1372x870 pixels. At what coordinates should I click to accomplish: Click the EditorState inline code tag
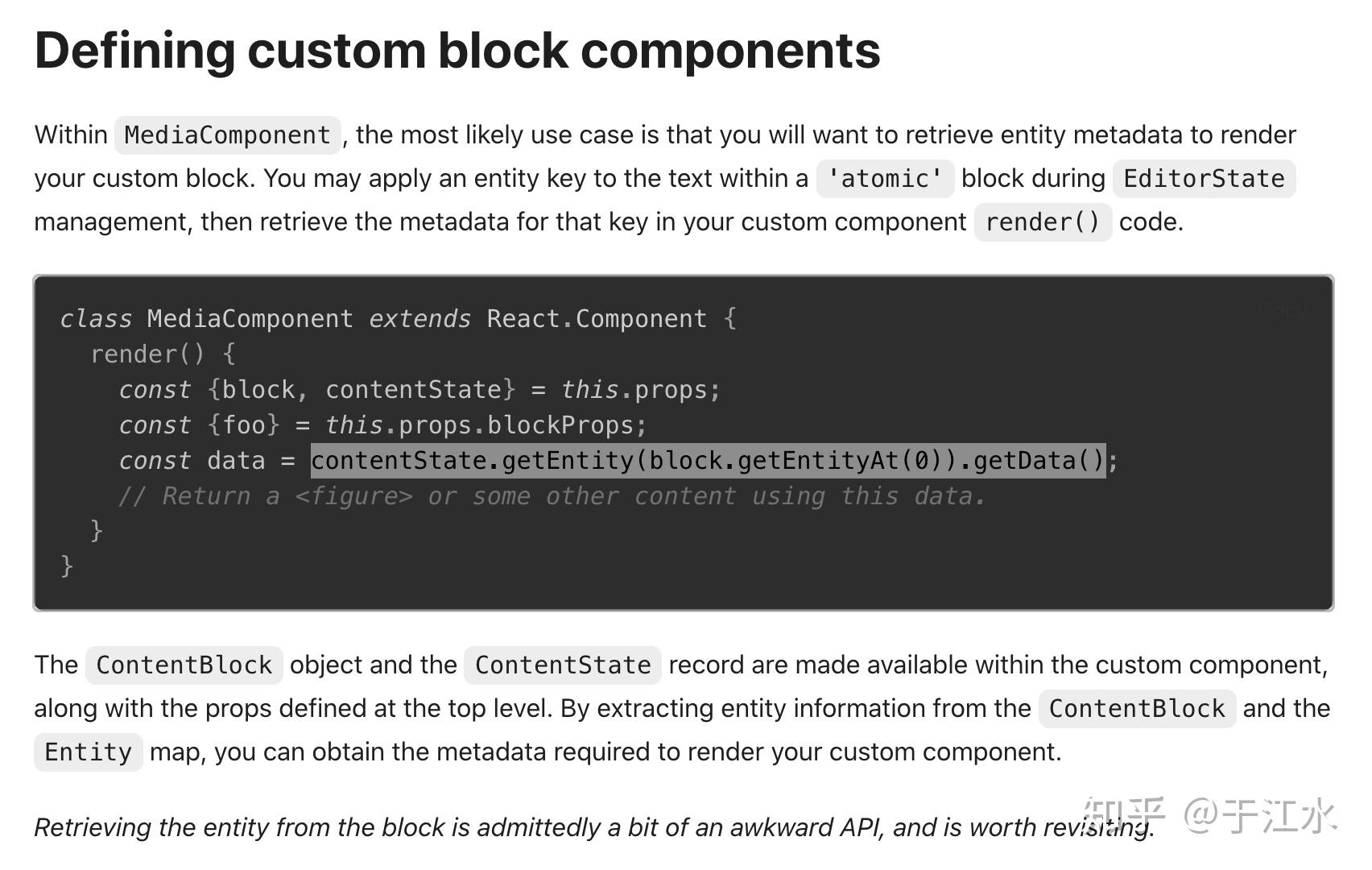point(1204,178)
